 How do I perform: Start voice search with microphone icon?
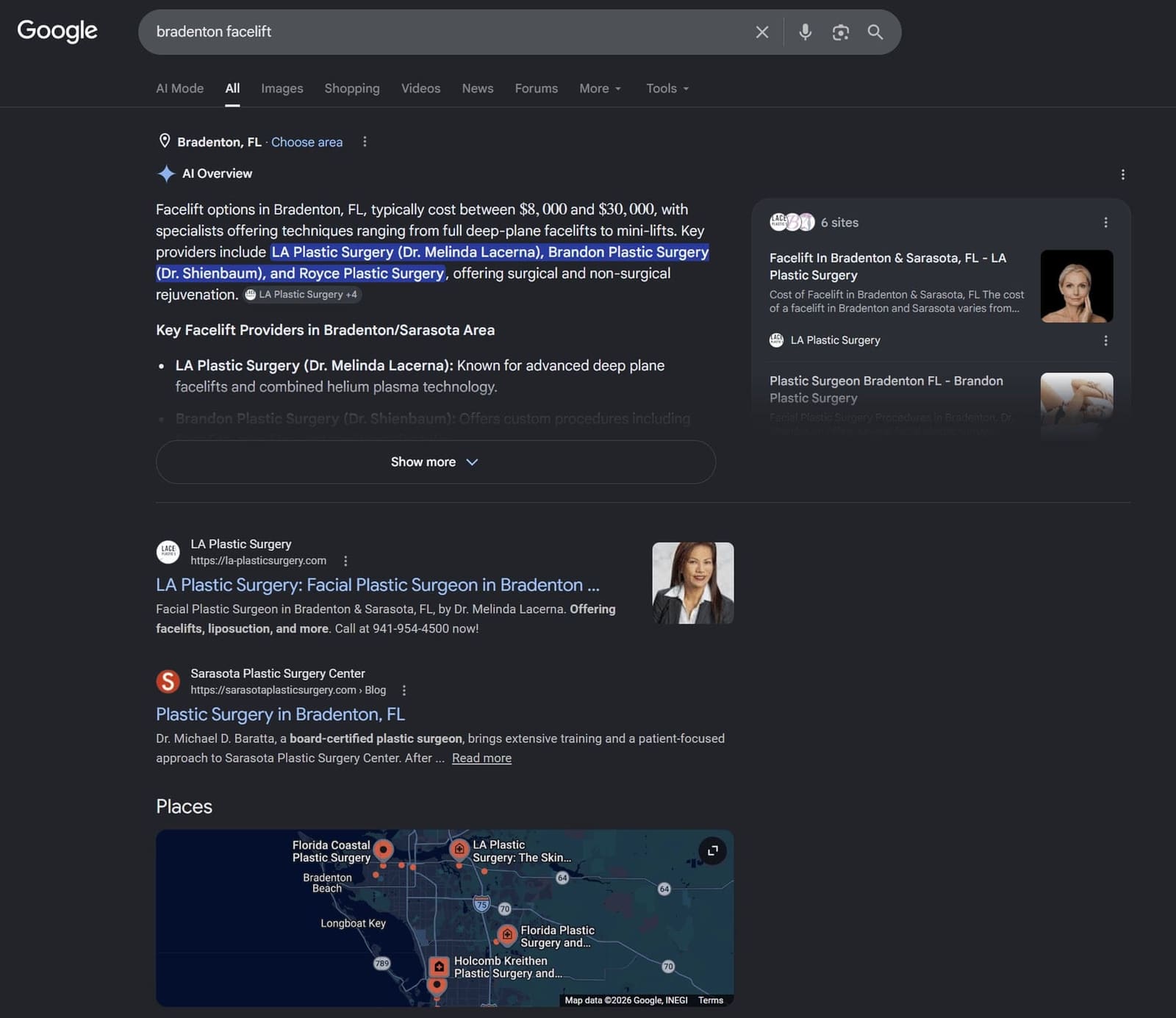pos(806,32)
